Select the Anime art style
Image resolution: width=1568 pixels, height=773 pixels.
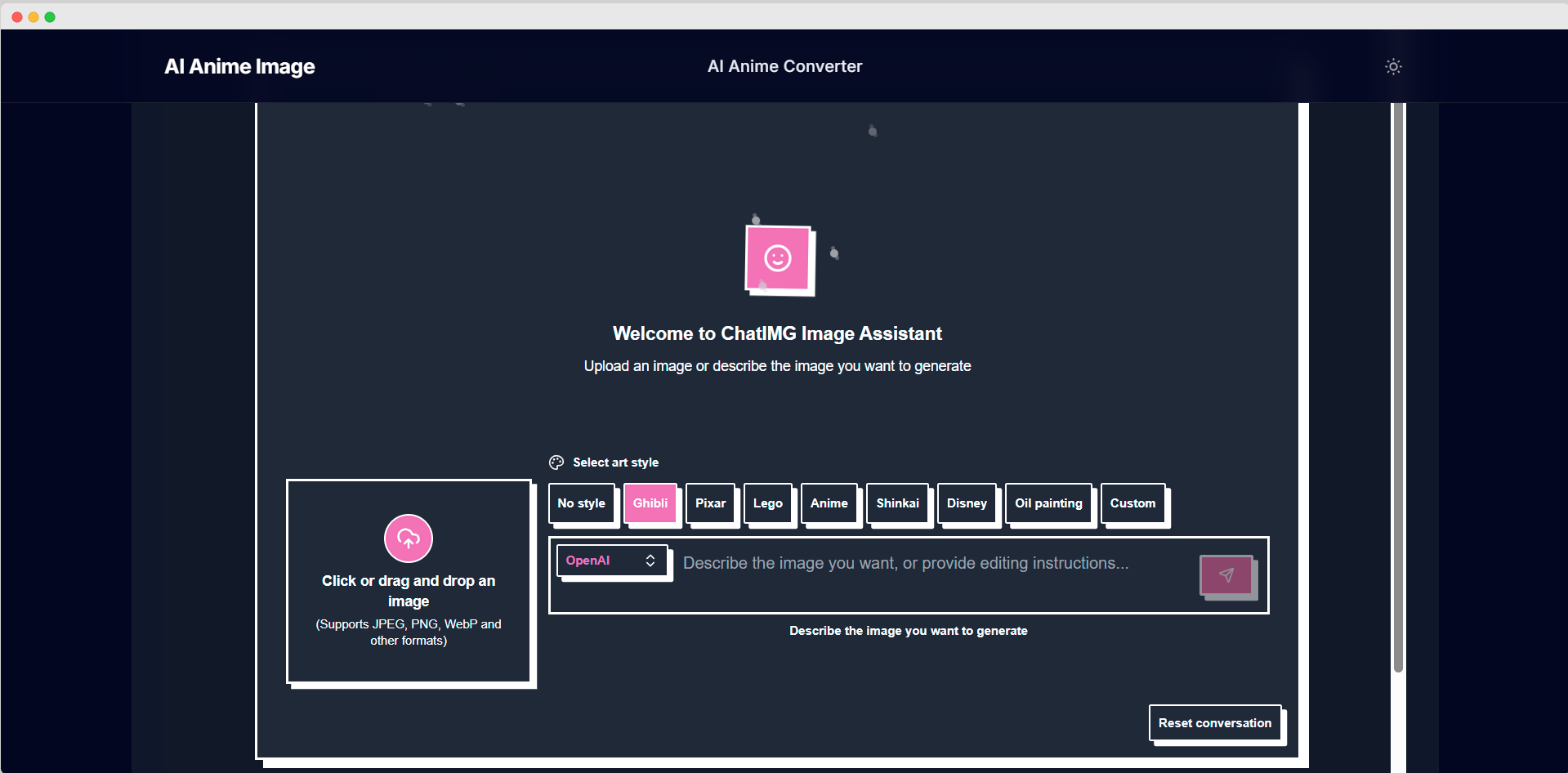[x=829, y=503]
